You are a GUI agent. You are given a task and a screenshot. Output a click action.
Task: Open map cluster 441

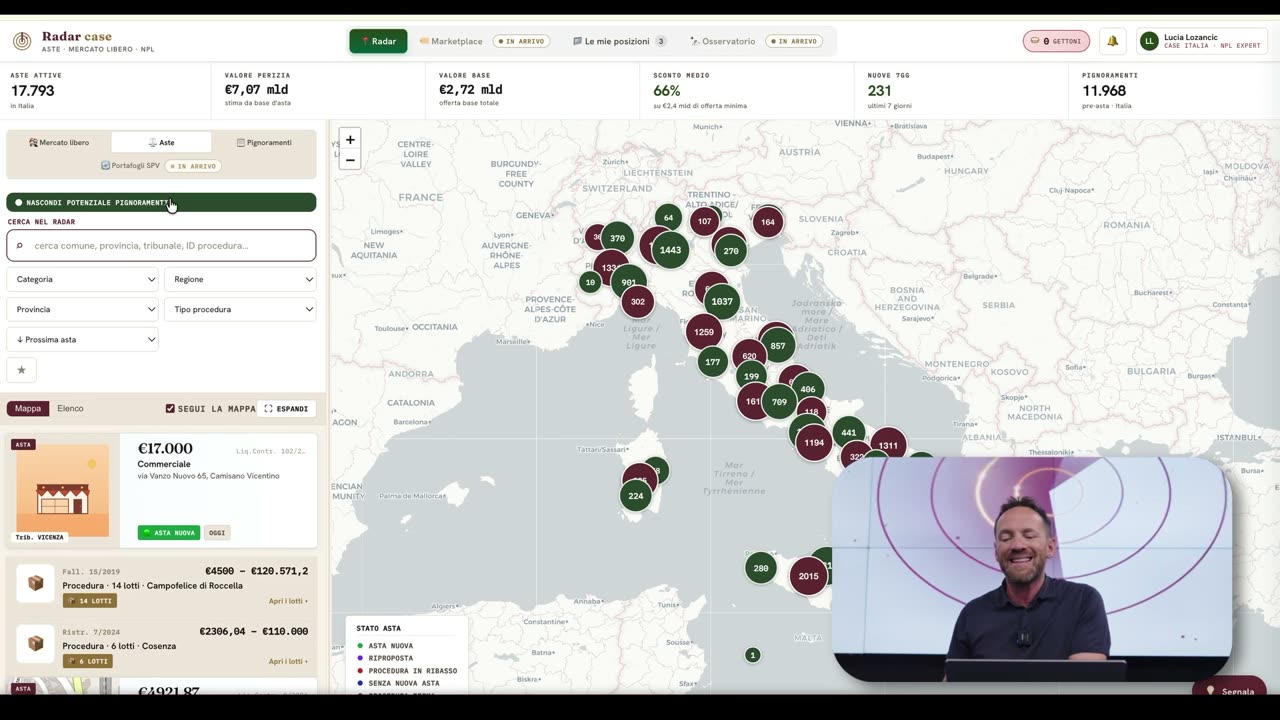(849, 432)
